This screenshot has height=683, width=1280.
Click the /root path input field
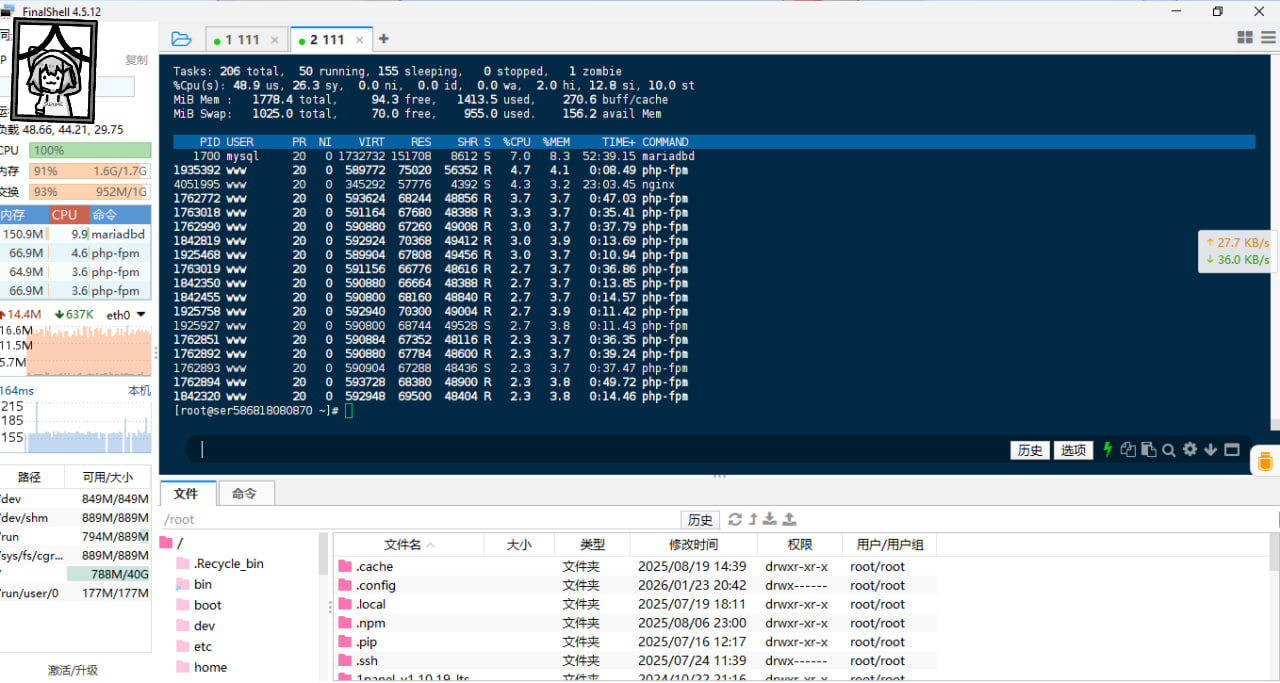point(420,519)
